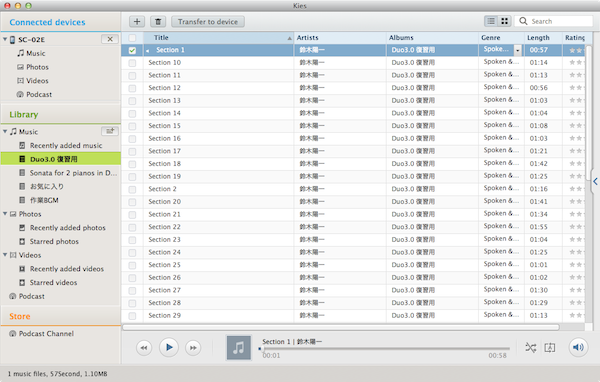Image resolution: width=600 pixels, height=382 pixels.
Task: Click the play button
Action: (x=169, y=348)
